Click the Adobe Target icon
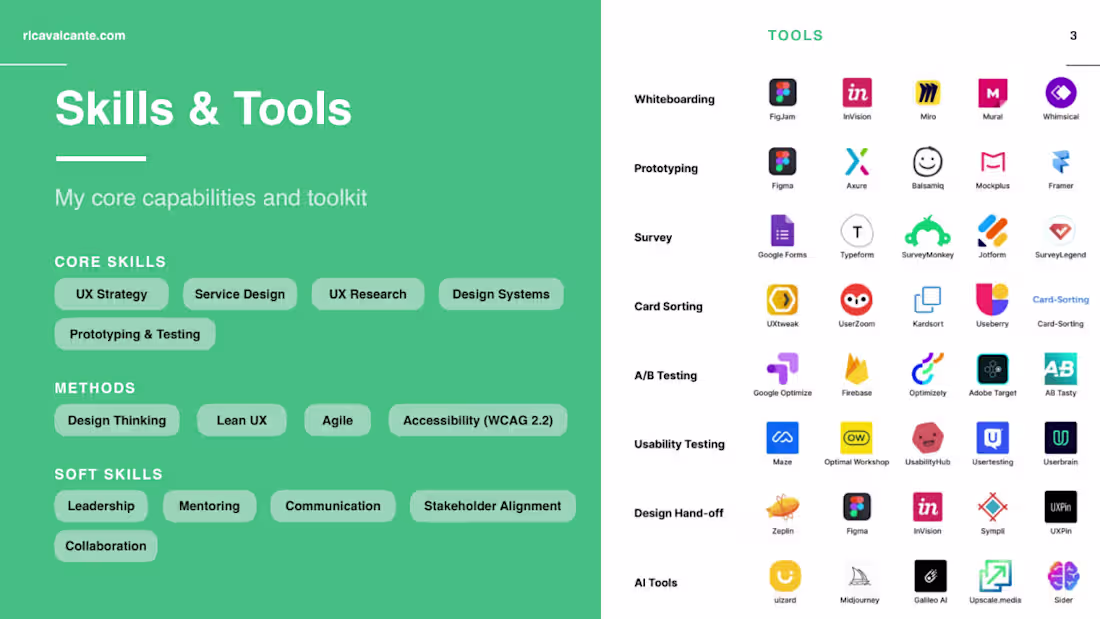 pyautogui.click(x=992, y=368)
